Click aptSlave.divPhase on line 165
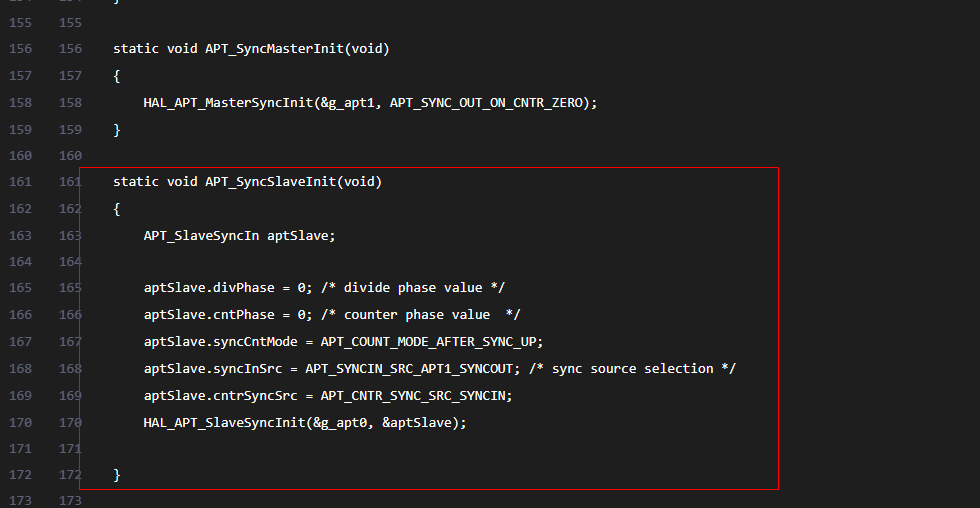The width and height of the screenshot is (980, 508). (x=208, y=288)
